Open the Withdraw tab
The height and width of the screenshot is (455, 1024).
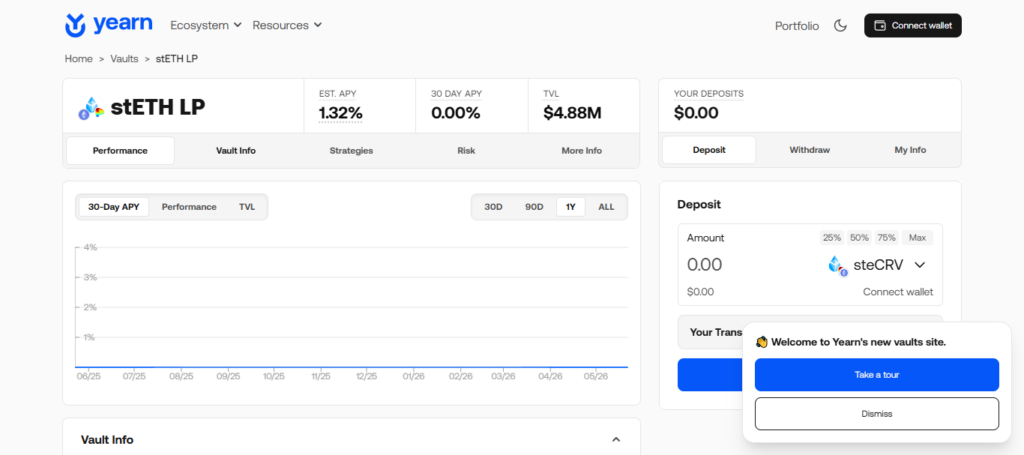pos(809,150)
